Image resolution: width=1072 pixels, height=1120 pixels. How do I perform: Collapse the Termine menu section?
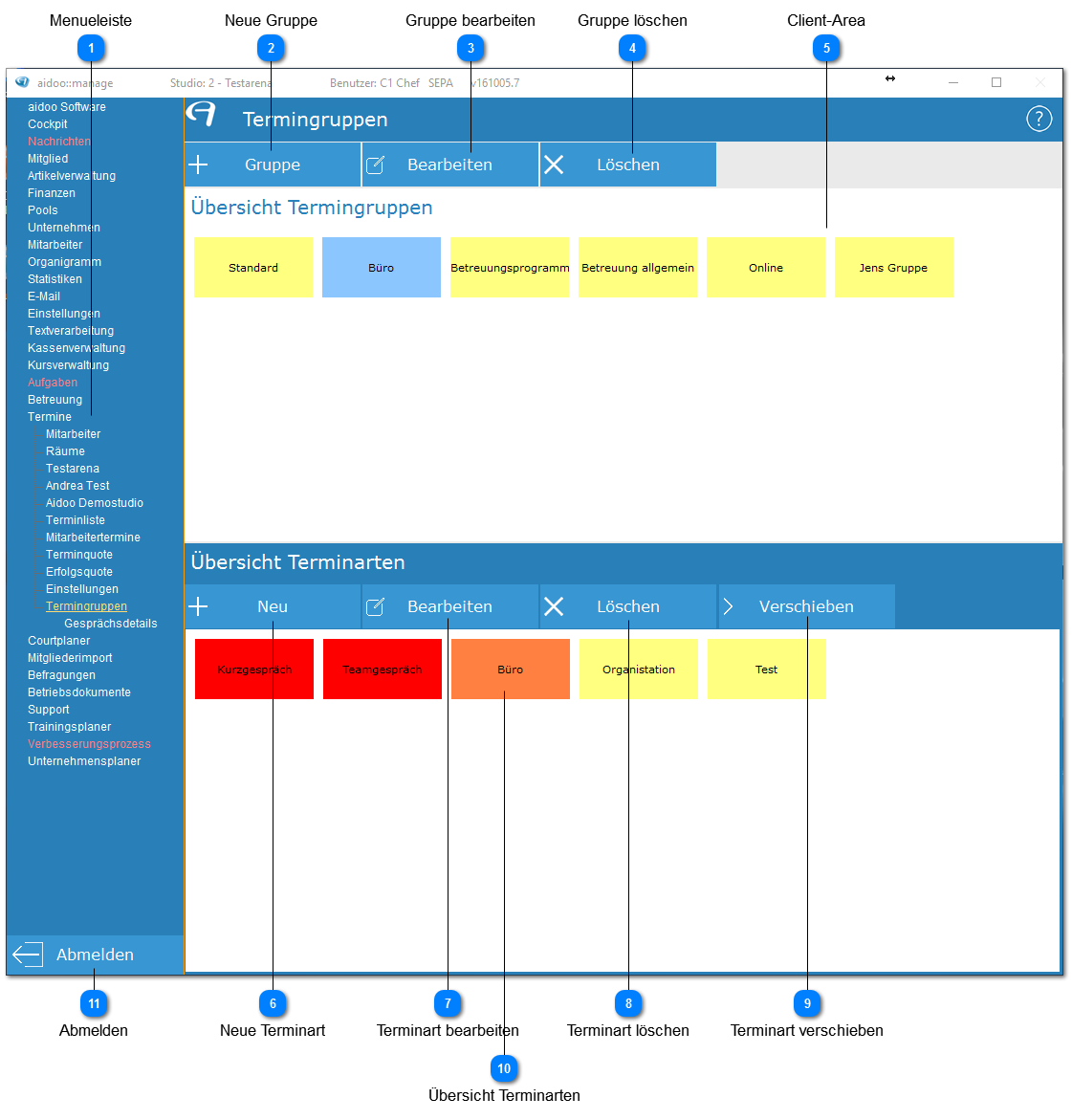50,417
